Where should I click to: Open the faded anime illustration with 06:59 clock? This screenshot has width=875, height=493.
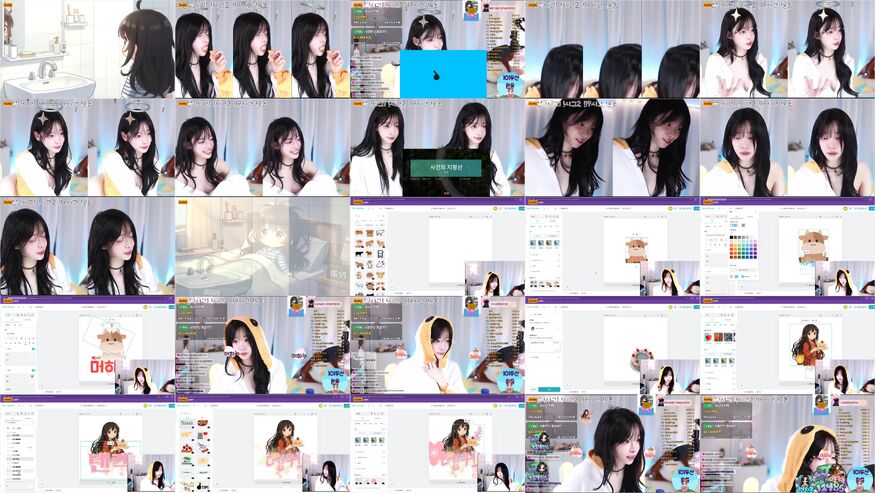[x=262, y=246]
